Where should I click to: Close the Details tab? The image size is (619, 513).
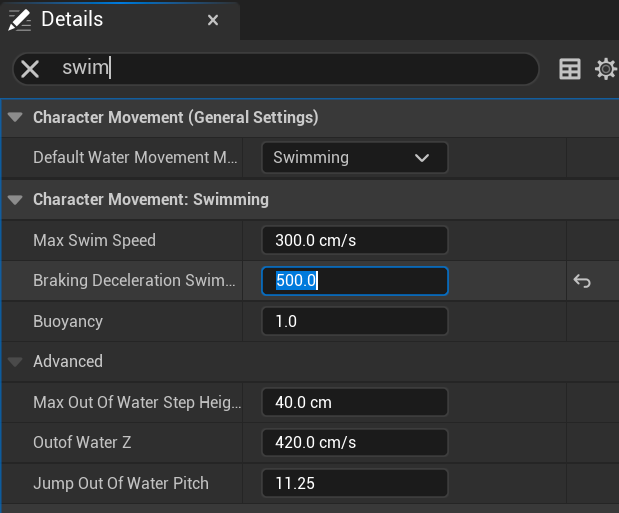pyautogui.click(x=213, y=20)
